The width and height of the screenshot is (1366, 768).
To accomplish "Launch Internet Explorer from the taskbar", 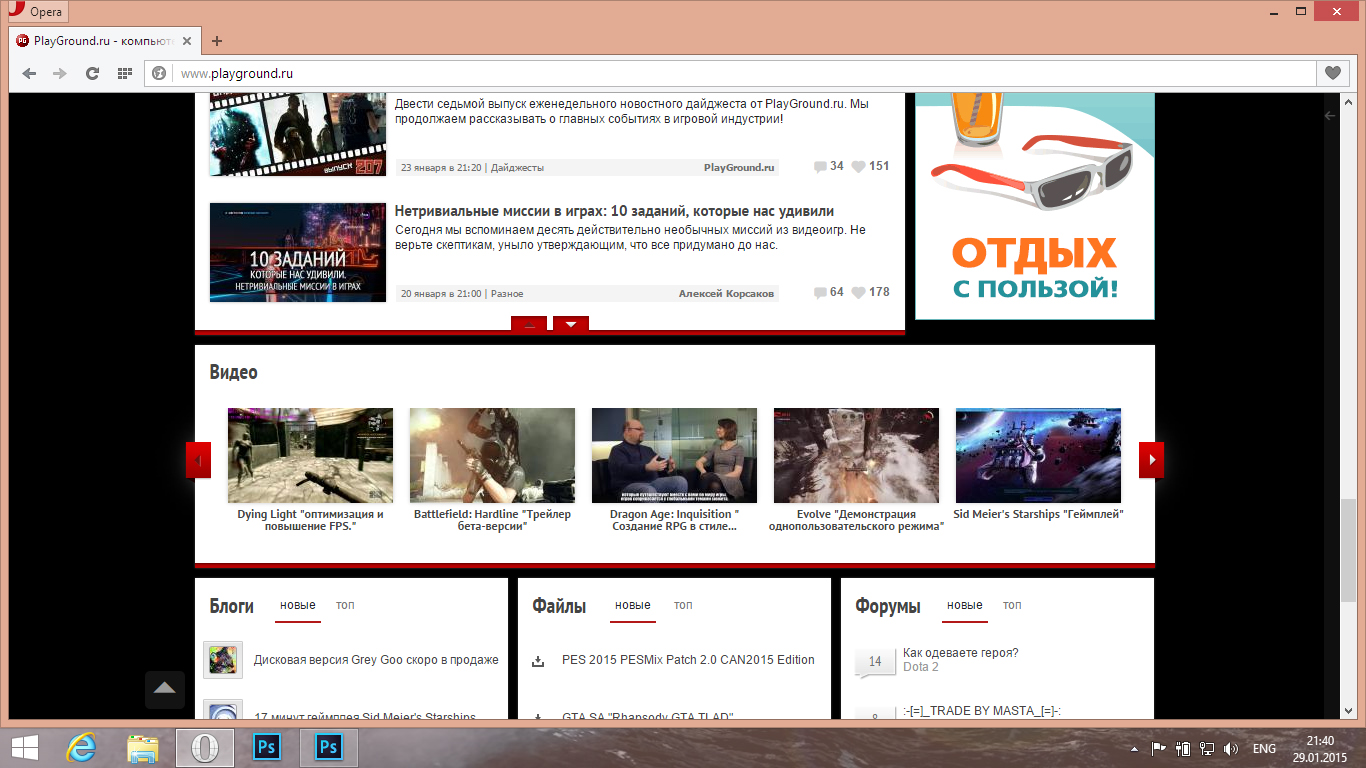I will [81, 748].
